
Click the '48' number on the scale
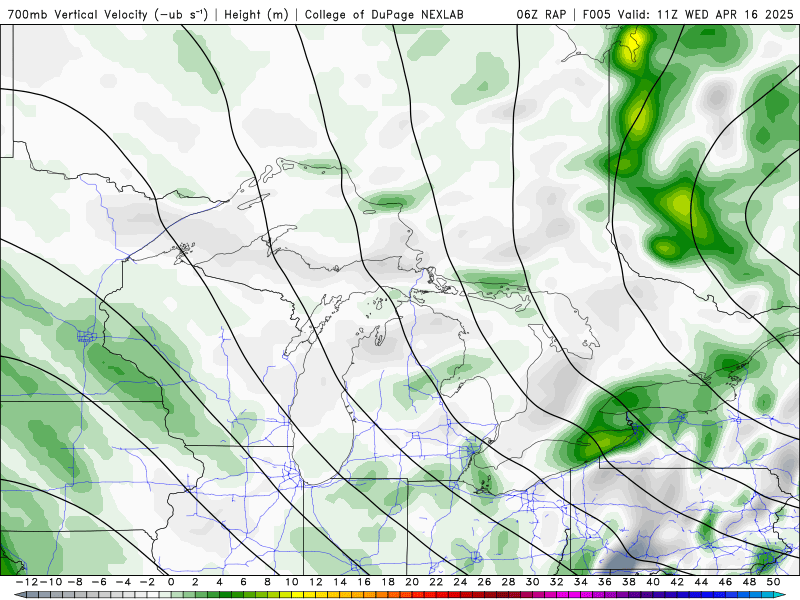point(749,582)
